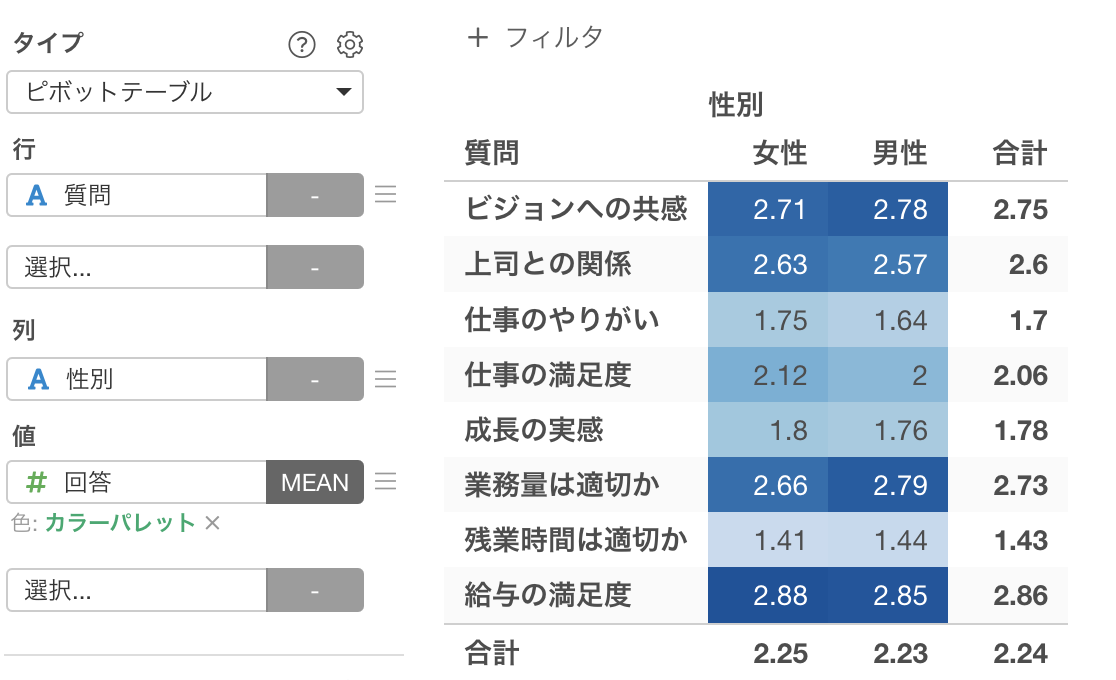Click the menu handle beside 質問 row

pos(385,194)
